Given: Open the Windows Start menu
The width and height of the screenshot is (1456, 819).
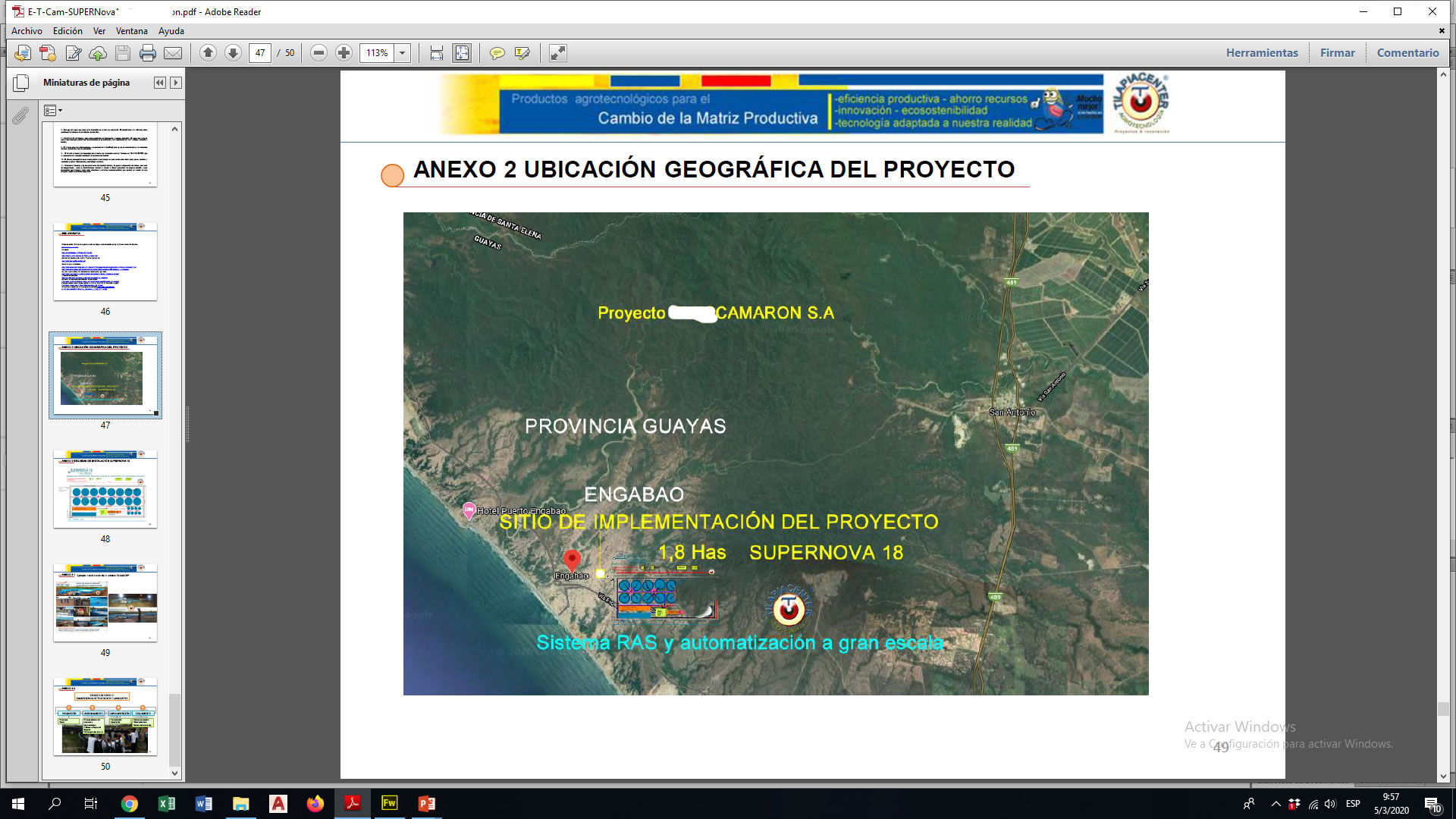Looking at the screenshot, I should [x=18, y=804].
